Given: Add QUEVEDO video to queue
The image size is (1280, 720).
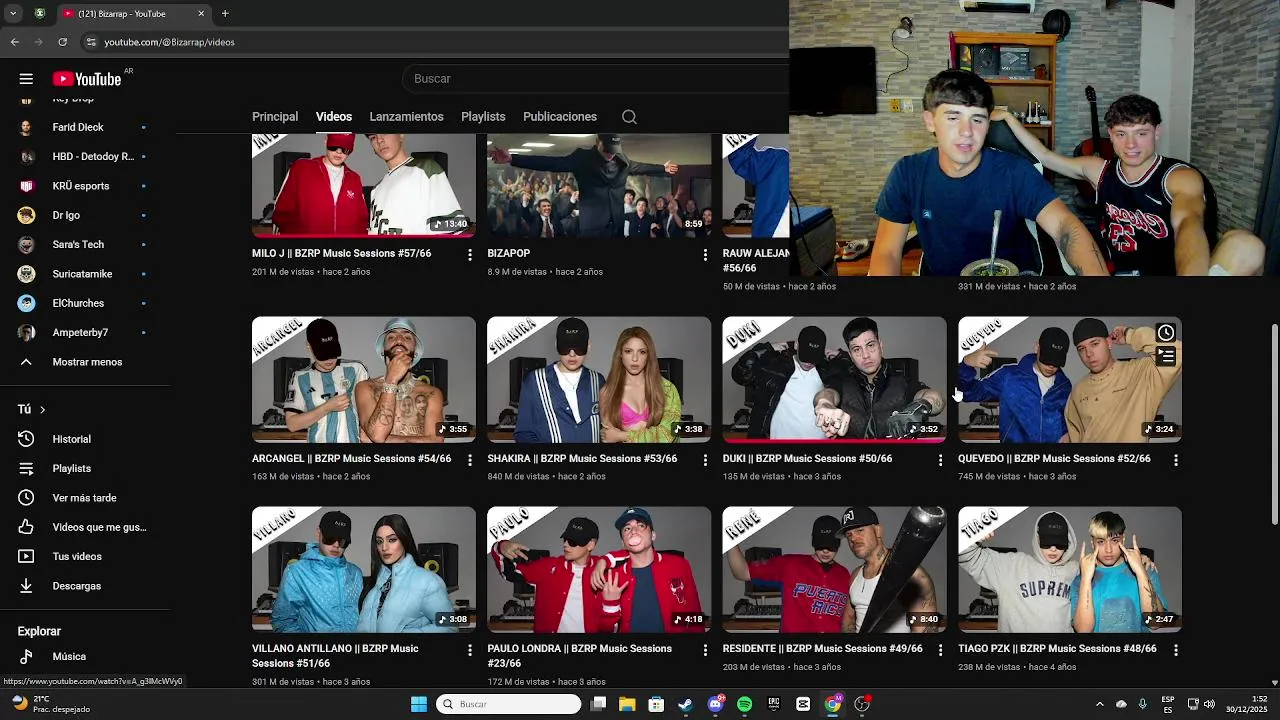Looking at the screenshot, I should (x=1166, y=355).
